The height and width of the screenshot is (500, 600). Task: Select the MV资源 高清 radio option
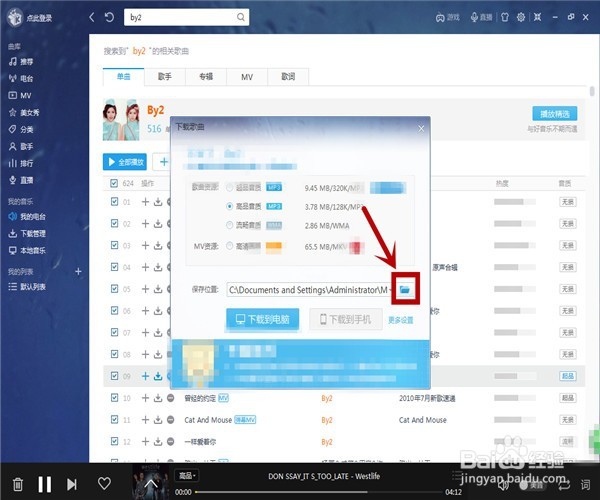(x=230, y=246)
